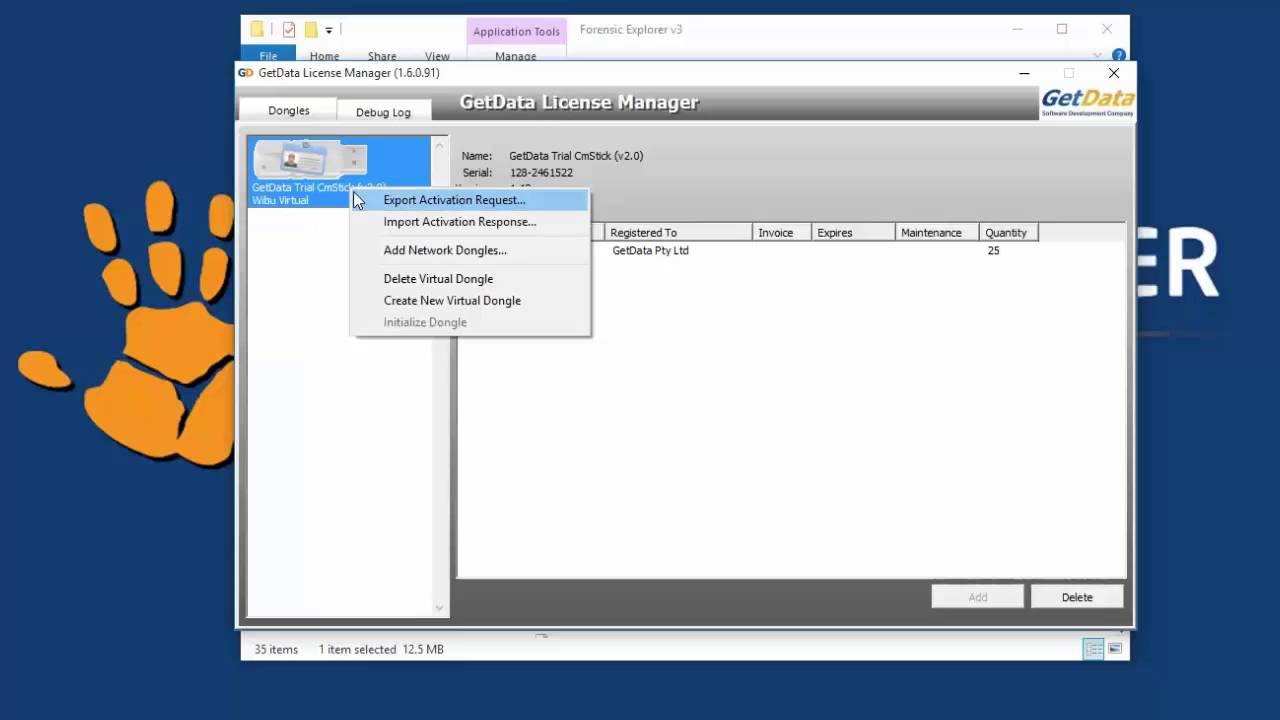Click the dongle list scroll-down arrow
Viewport: 1280px width, 720px height.
click(x=439, y=607)
